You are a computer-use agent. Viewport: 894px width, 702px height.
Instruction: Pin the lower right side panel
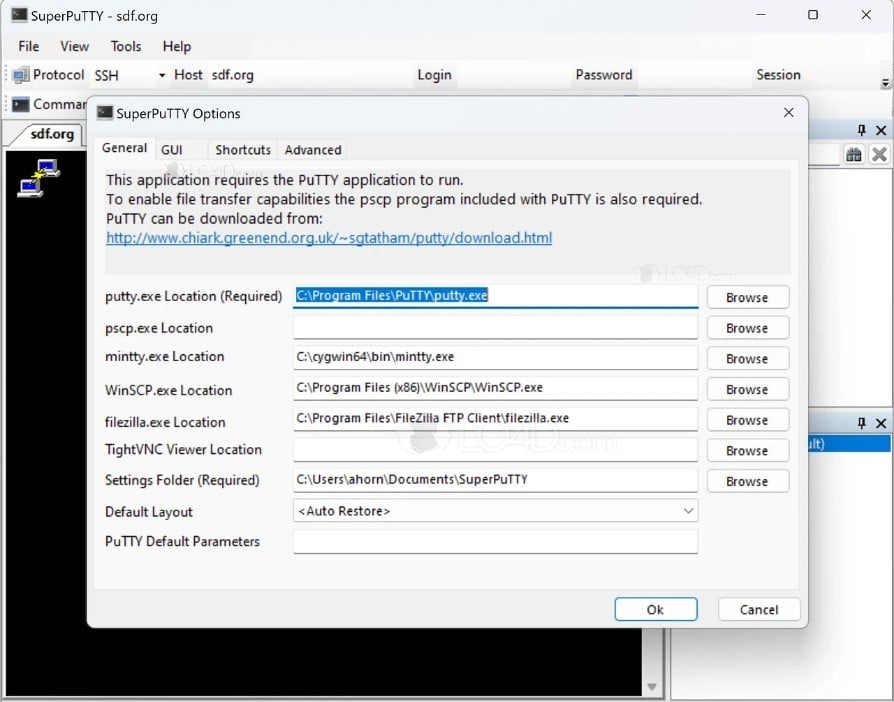click(x=862, y=423)
